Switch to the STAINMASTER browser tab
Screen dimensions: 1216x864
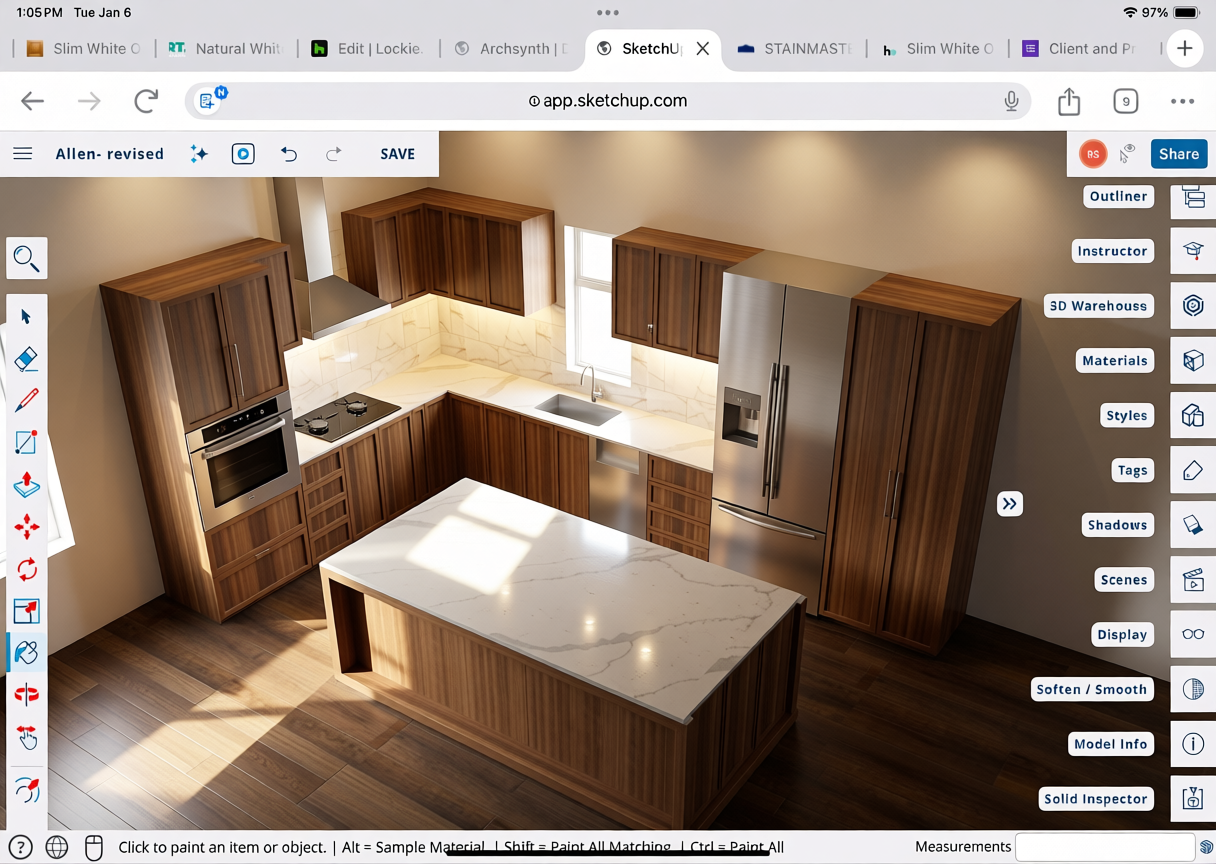[x=795, y=49]
